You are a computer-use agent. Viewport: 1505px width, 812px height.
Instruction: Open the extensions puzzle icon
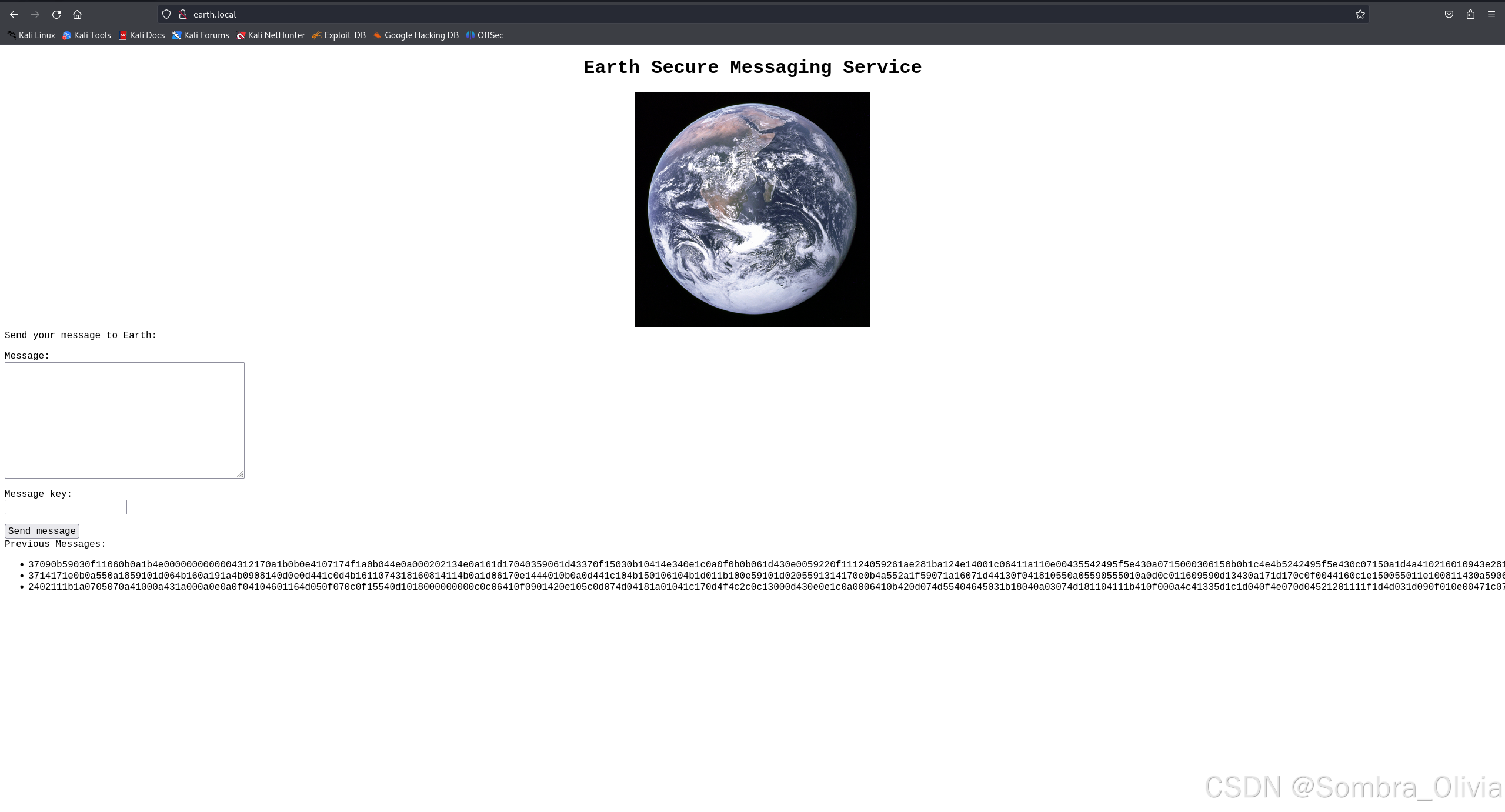[x=1470, y=14]
